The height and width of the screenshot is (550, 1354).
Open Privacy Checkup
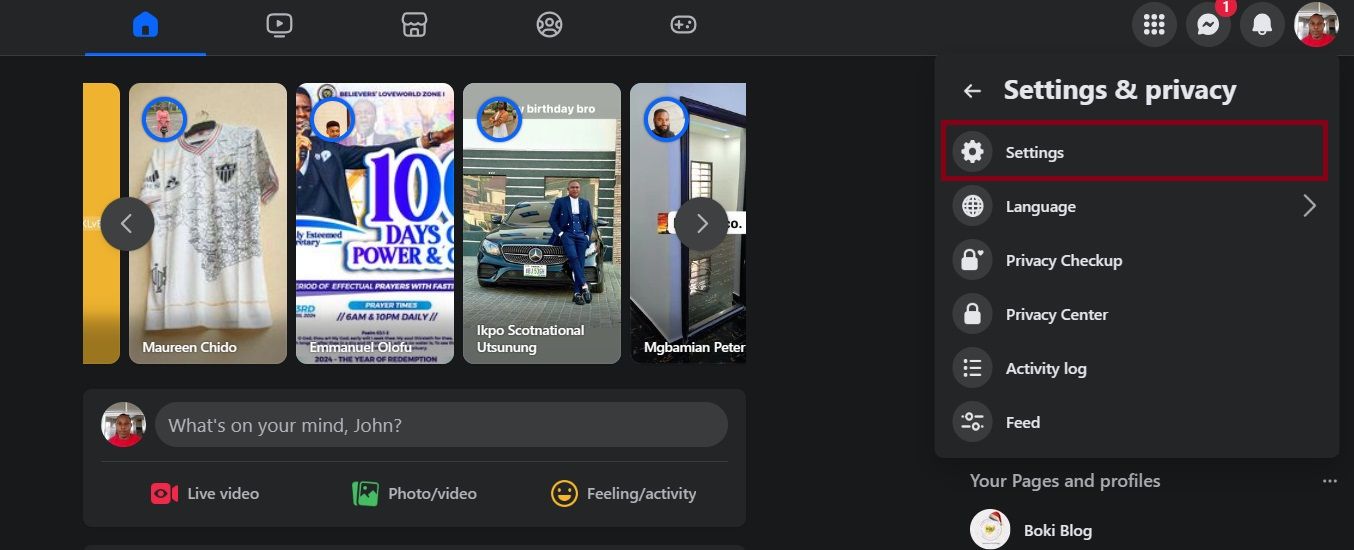pyautogui.click(x=1134, y=260)
